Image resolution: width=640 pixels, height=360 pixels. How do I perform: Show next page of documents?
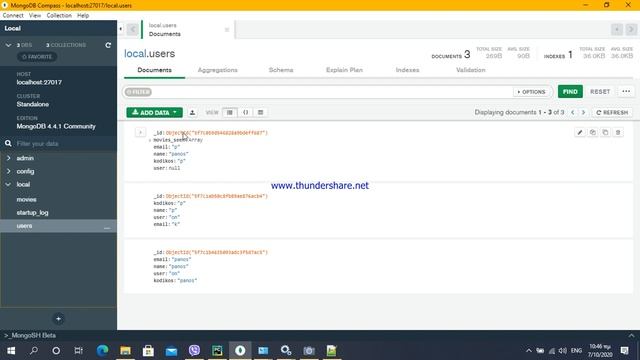click(583, 112)
